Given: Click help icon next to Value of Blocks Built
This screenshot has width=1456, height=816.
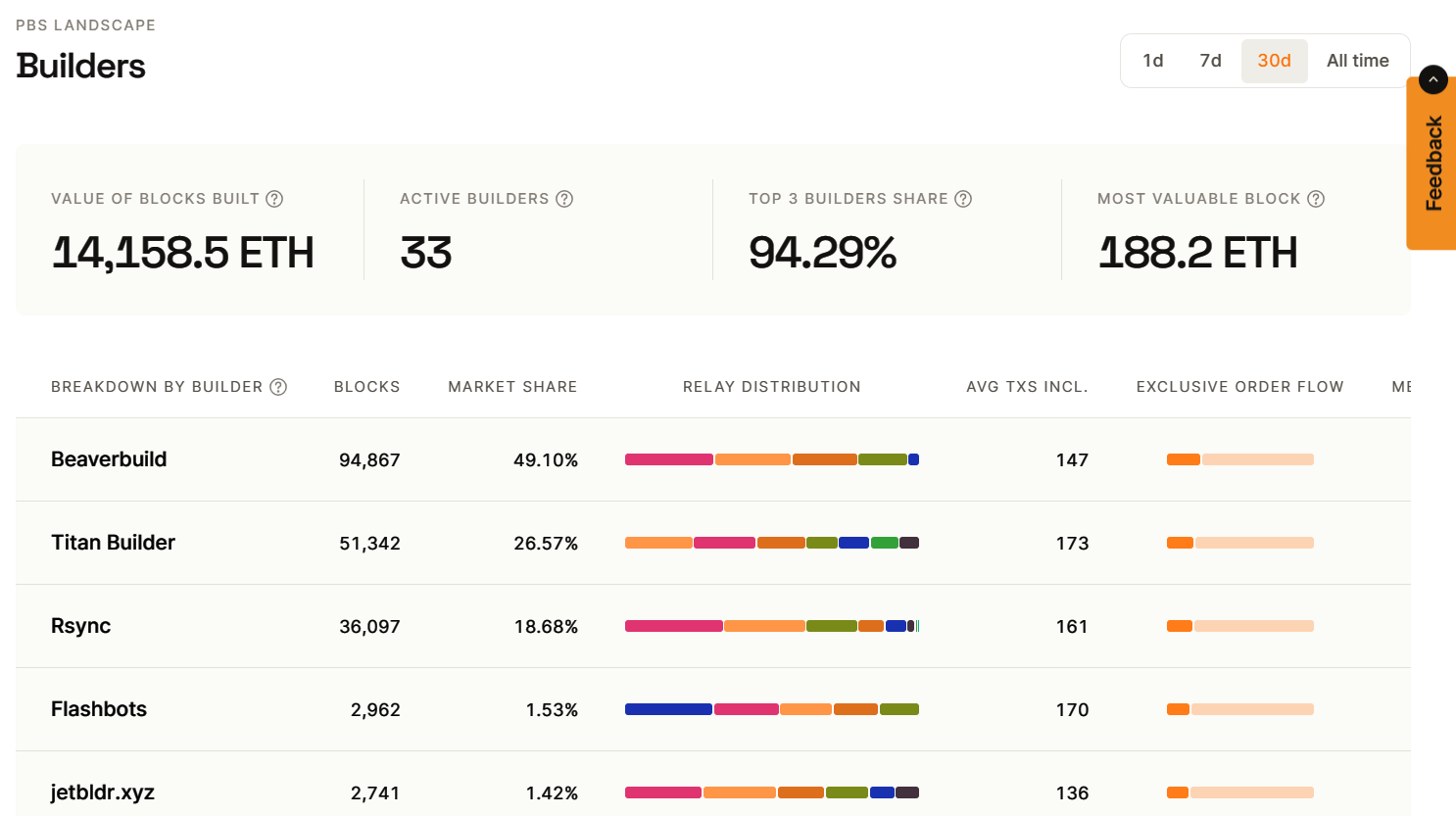Looking at the screenshot, I should pyautogui.click(x=274, y=199).
